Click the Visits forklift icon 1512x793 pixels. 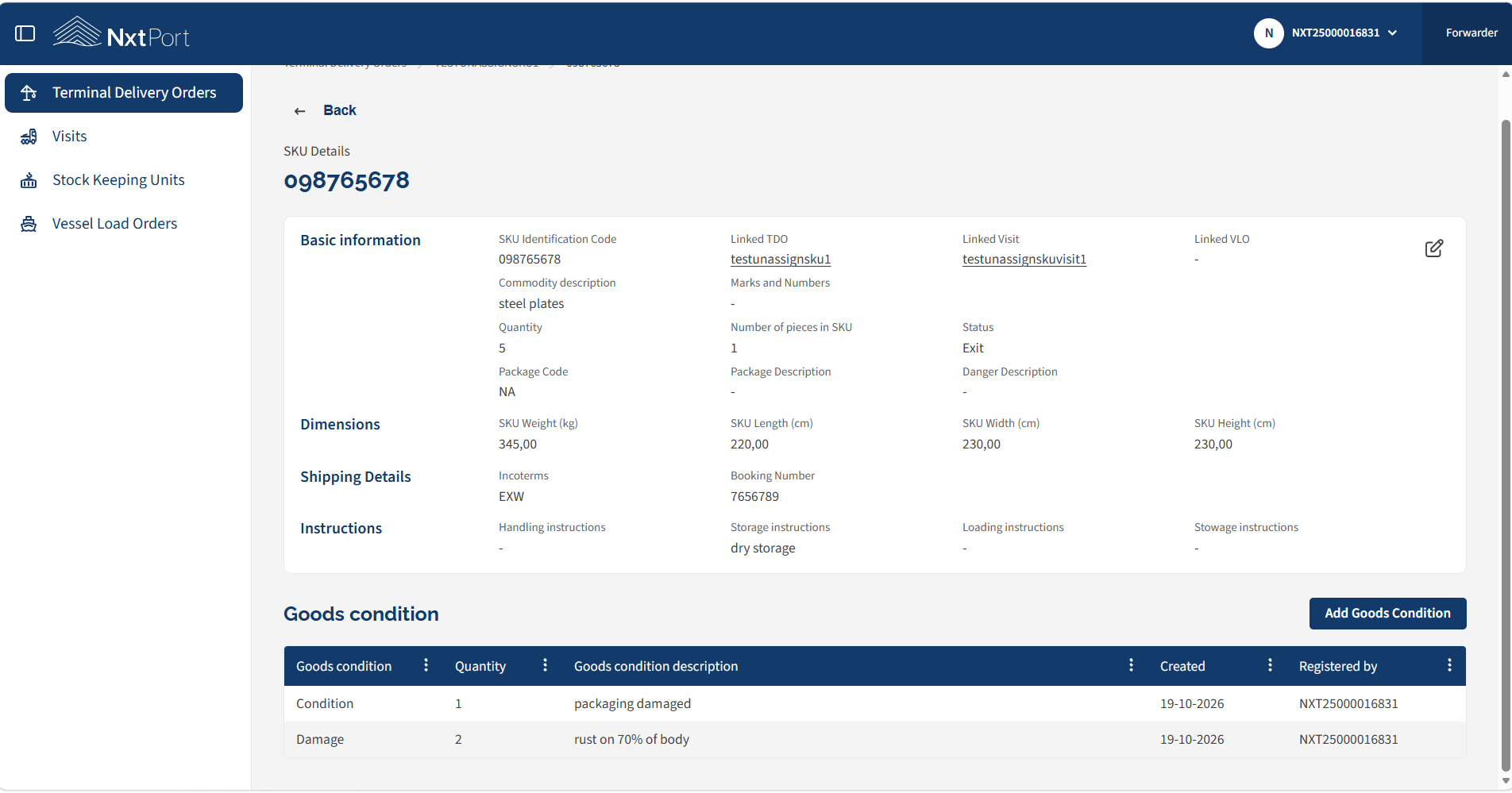(29, 137)
